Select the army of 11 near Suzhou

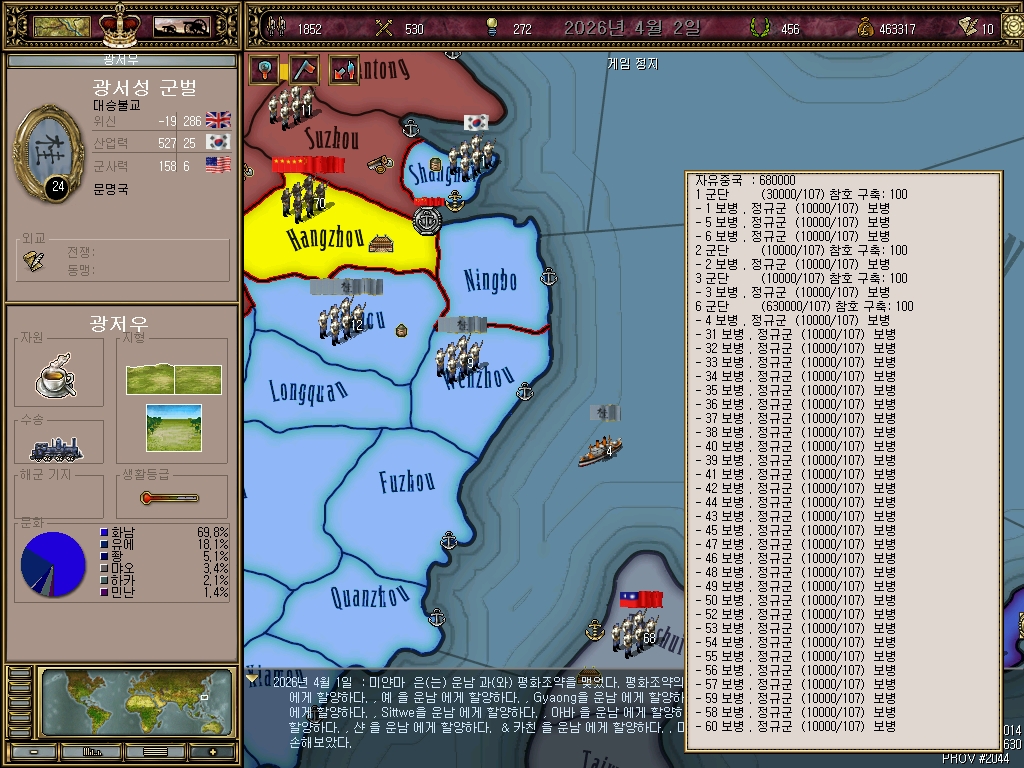click(291, 106)
